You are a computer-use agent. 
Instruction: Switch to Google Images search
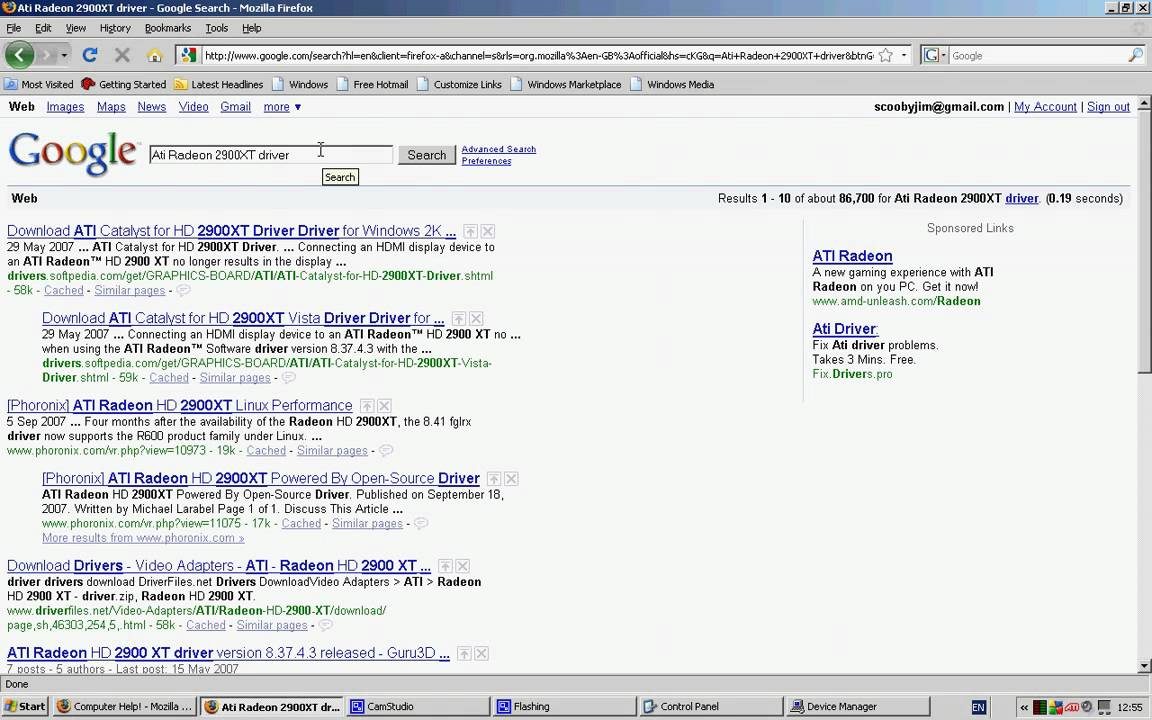[65, 107]
